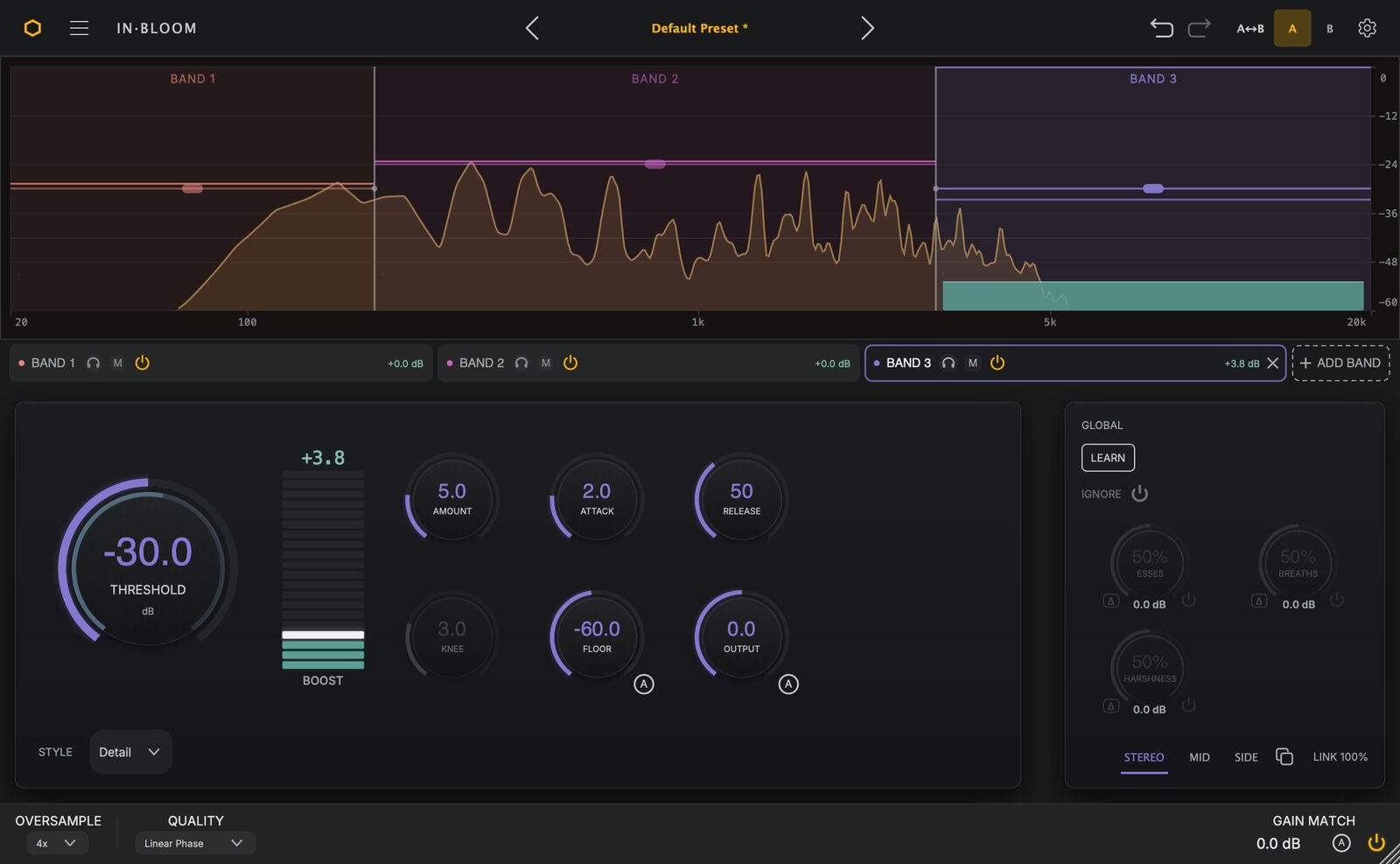Toggle Band 3 power button
Image resolution: width=1400 pixels, height=864 pixels.
(997, 362)
